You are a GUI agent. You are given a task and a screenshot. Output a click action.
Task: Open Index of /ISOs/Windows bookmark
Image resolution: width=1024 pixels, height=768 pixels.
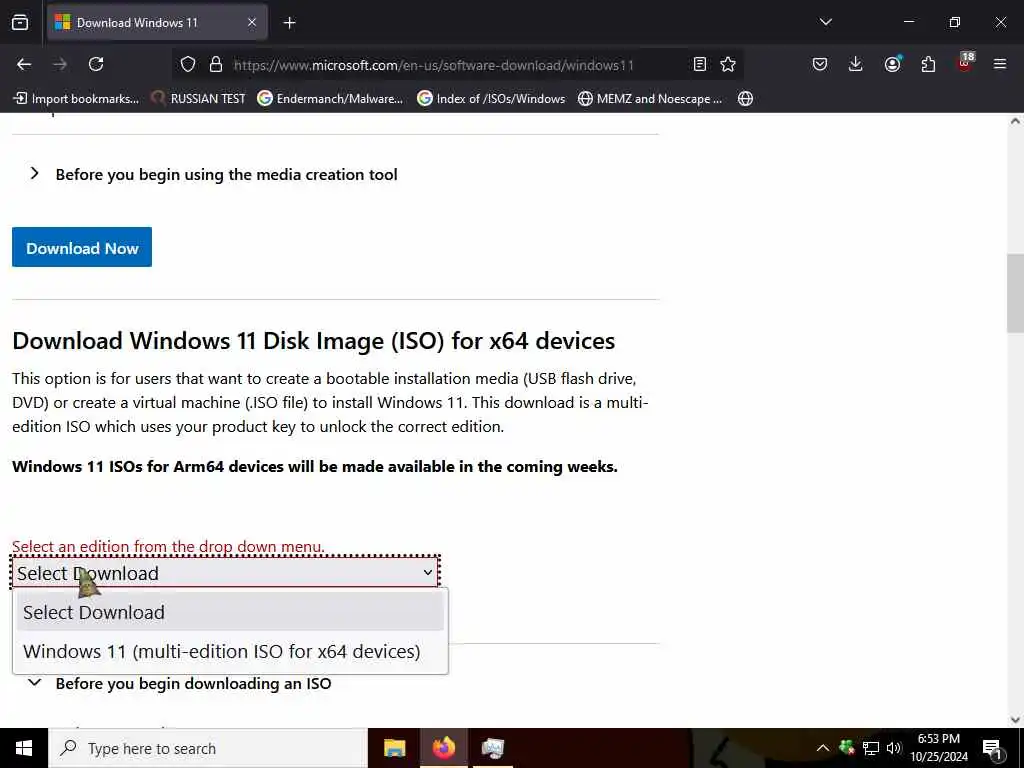click(491, 99)
